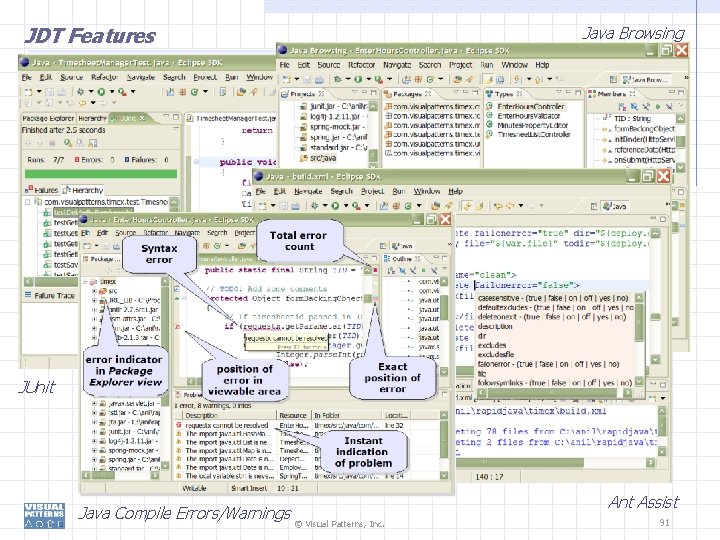Select 'TID : String' in the Members view
Screen dimensions: 720x540
click(632, 118)
